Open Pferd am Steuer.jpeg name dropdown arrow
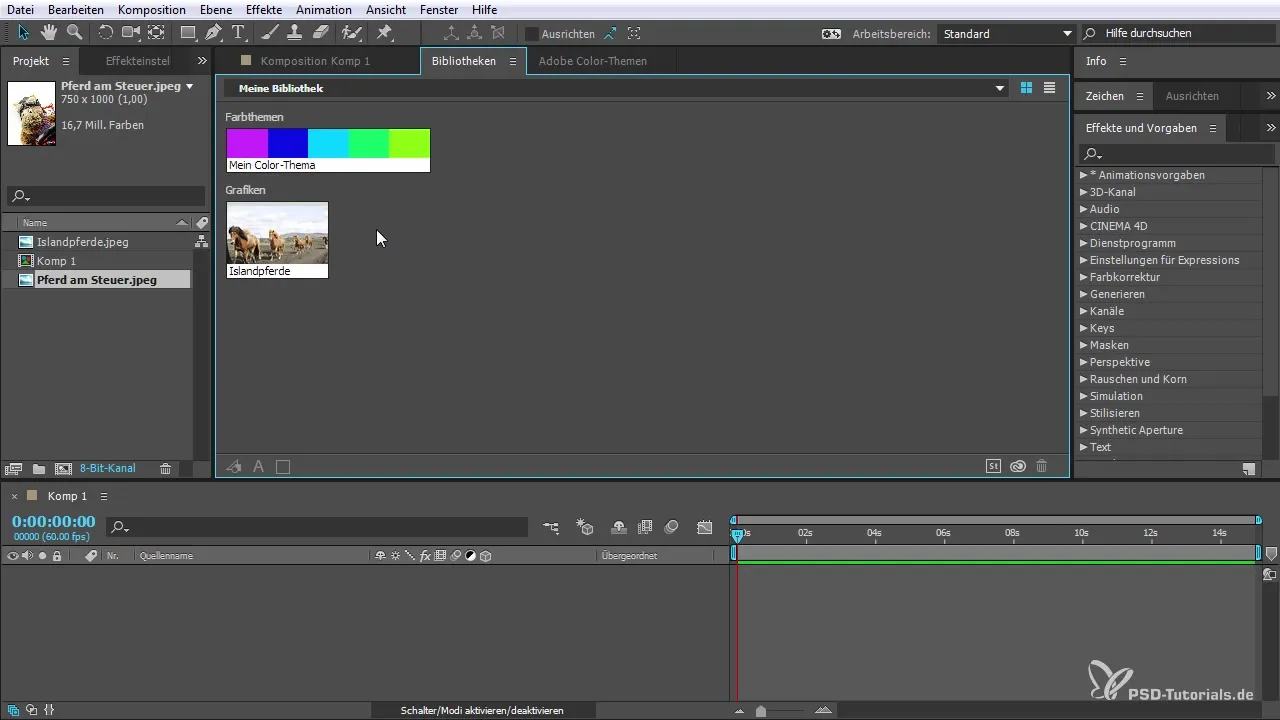 (x=189, y=87)
